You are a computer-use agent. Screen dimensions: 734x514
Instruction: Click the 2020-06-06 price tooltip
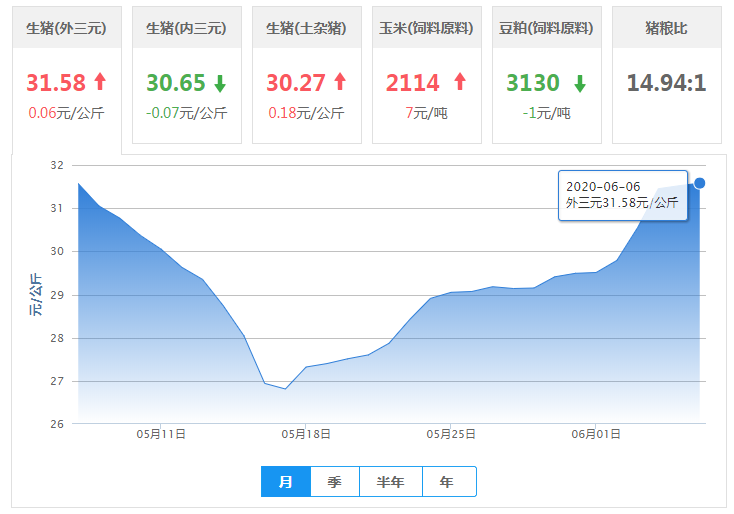click(x=622, y=195)
